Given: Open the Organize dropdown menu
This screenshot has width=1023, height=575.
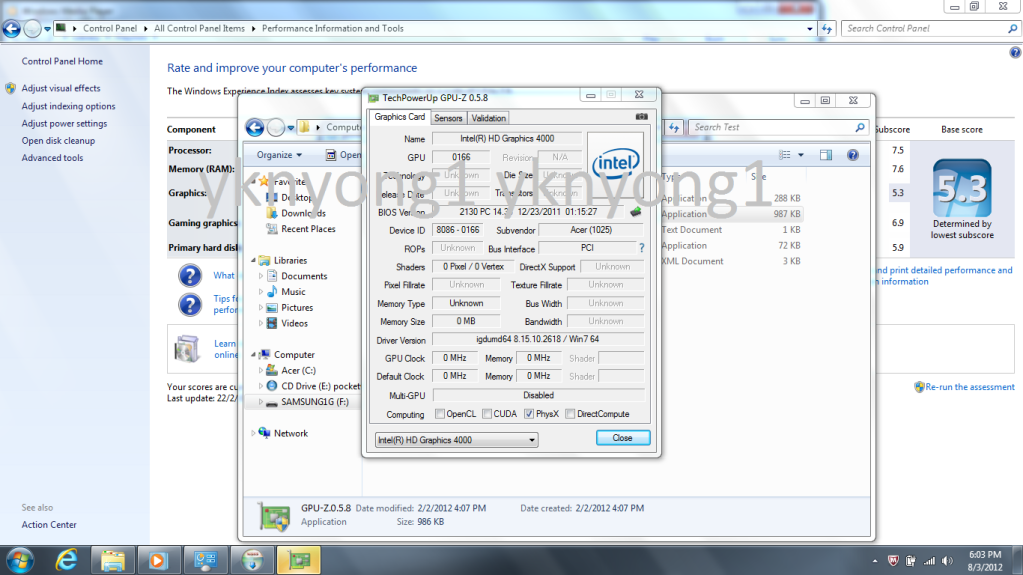Looking at the screenshot, I should click(x=279, y=155).
